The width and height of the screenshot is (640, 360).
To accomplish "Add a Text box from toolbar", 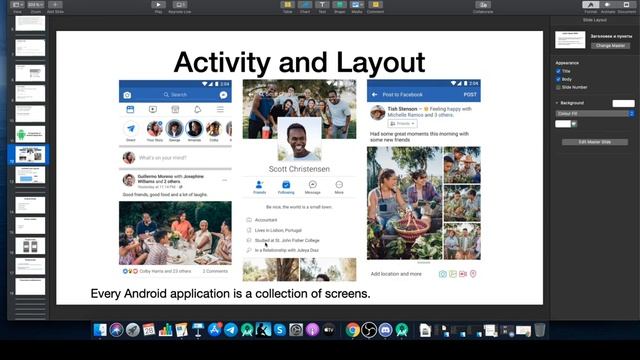I will 322,5.
